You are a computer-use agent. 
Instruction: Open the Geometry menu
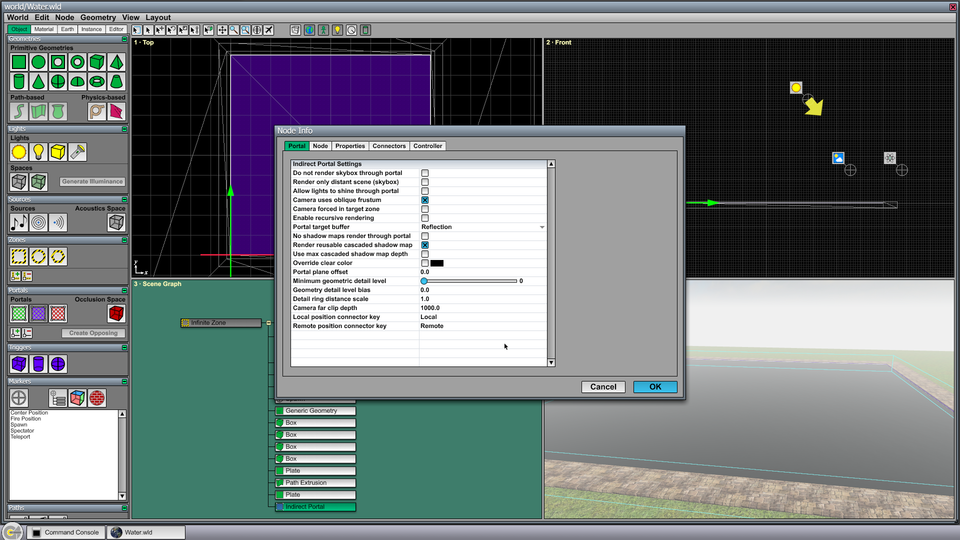point(98,17)
